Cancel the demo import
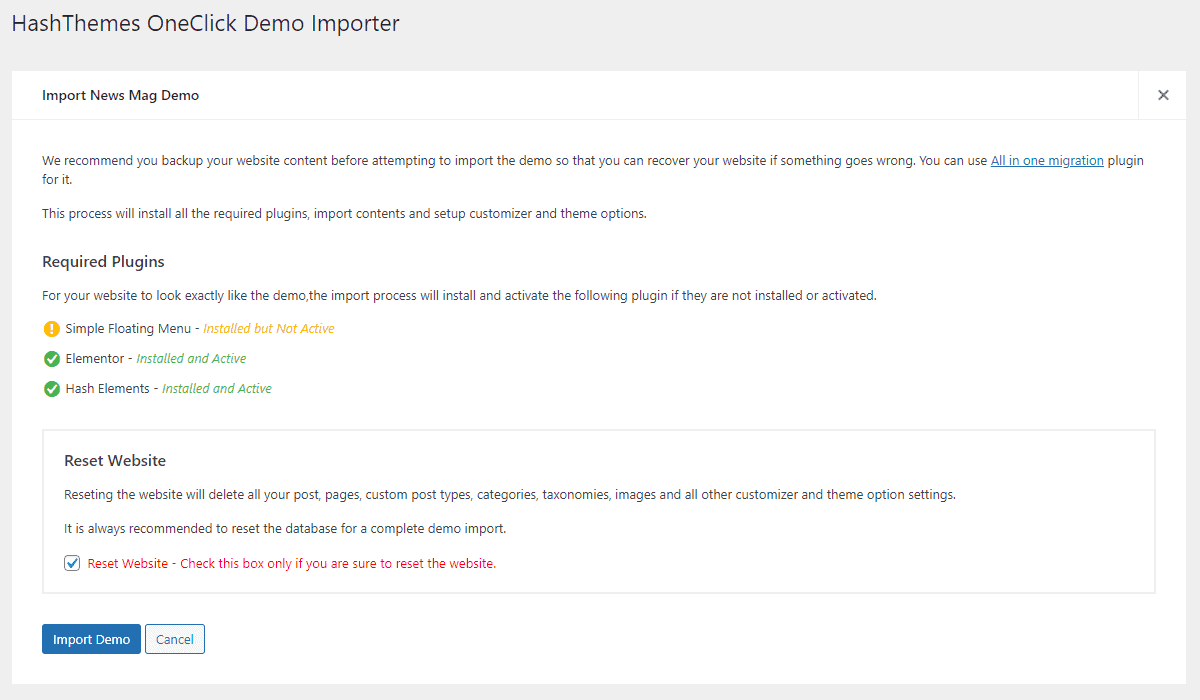1200x700 pixels. [175, 639]
